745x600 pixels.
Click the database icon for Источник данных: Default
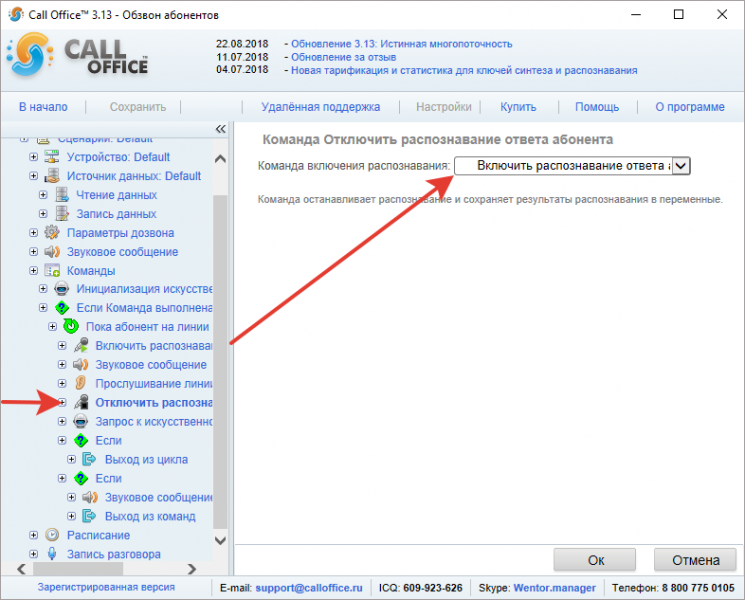click(x=51, y=175)
